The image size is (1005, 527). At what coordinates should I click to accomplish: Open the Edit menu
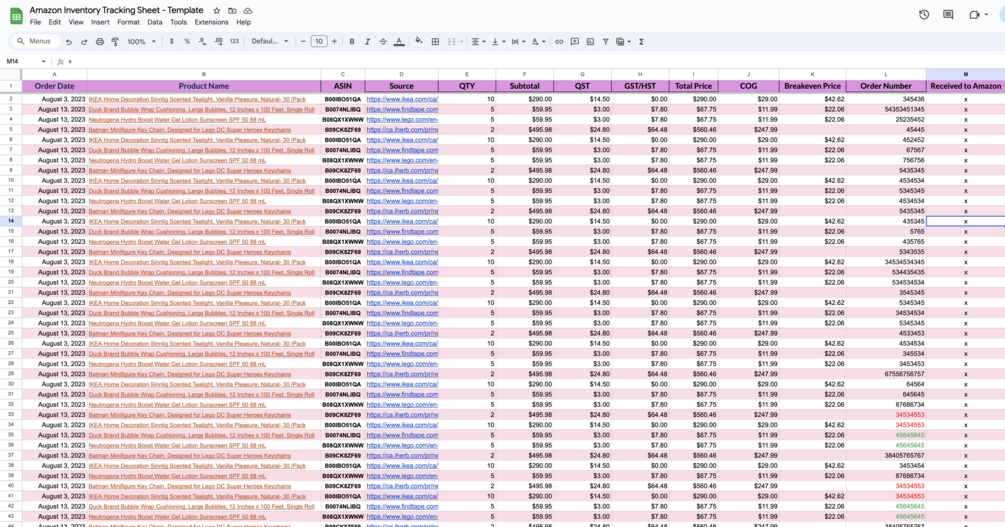coord(54,22)
